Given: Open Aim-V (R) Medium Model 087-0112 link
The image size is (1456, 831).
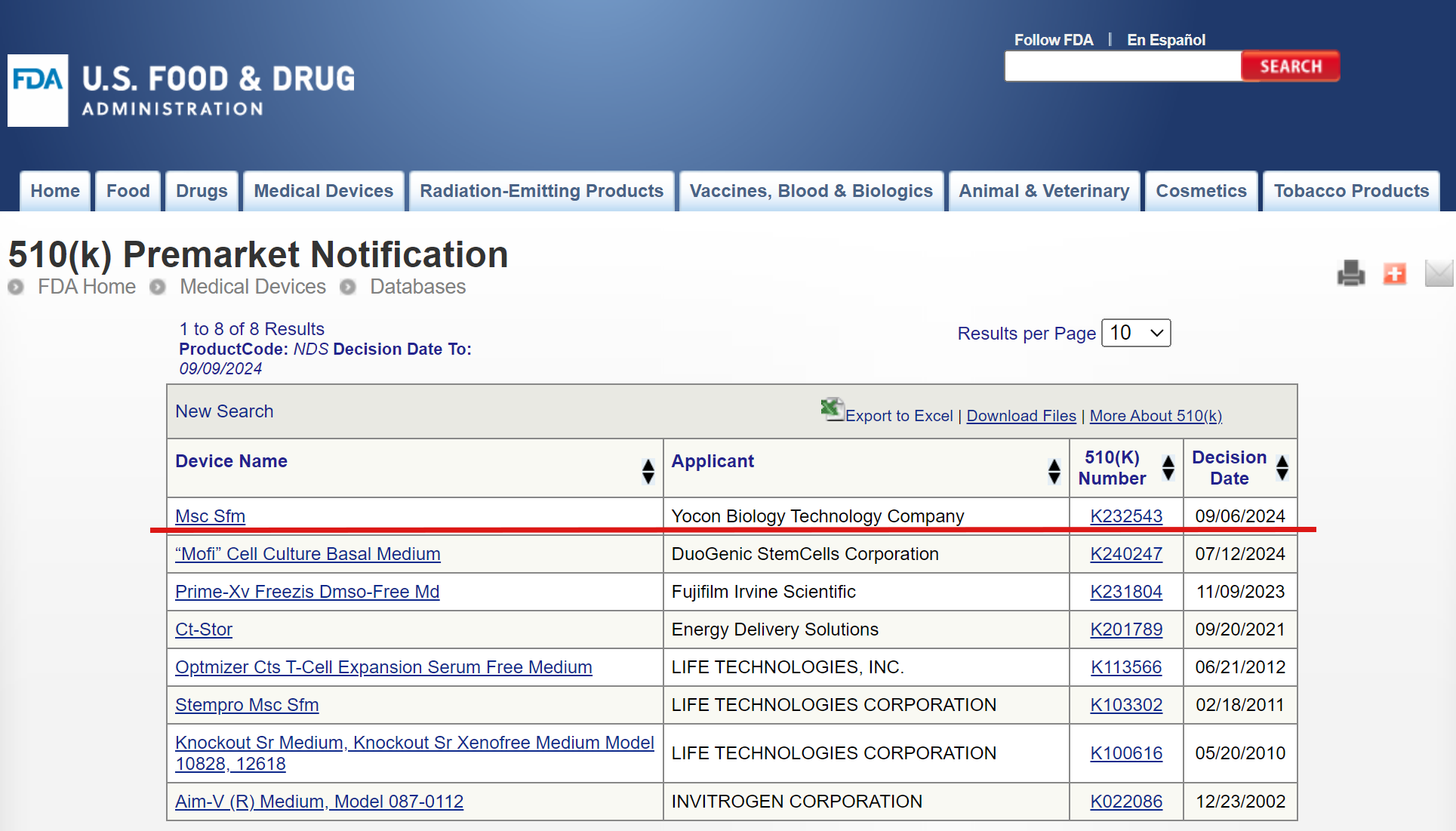Looking at the screenshot, I should point(319,802).
